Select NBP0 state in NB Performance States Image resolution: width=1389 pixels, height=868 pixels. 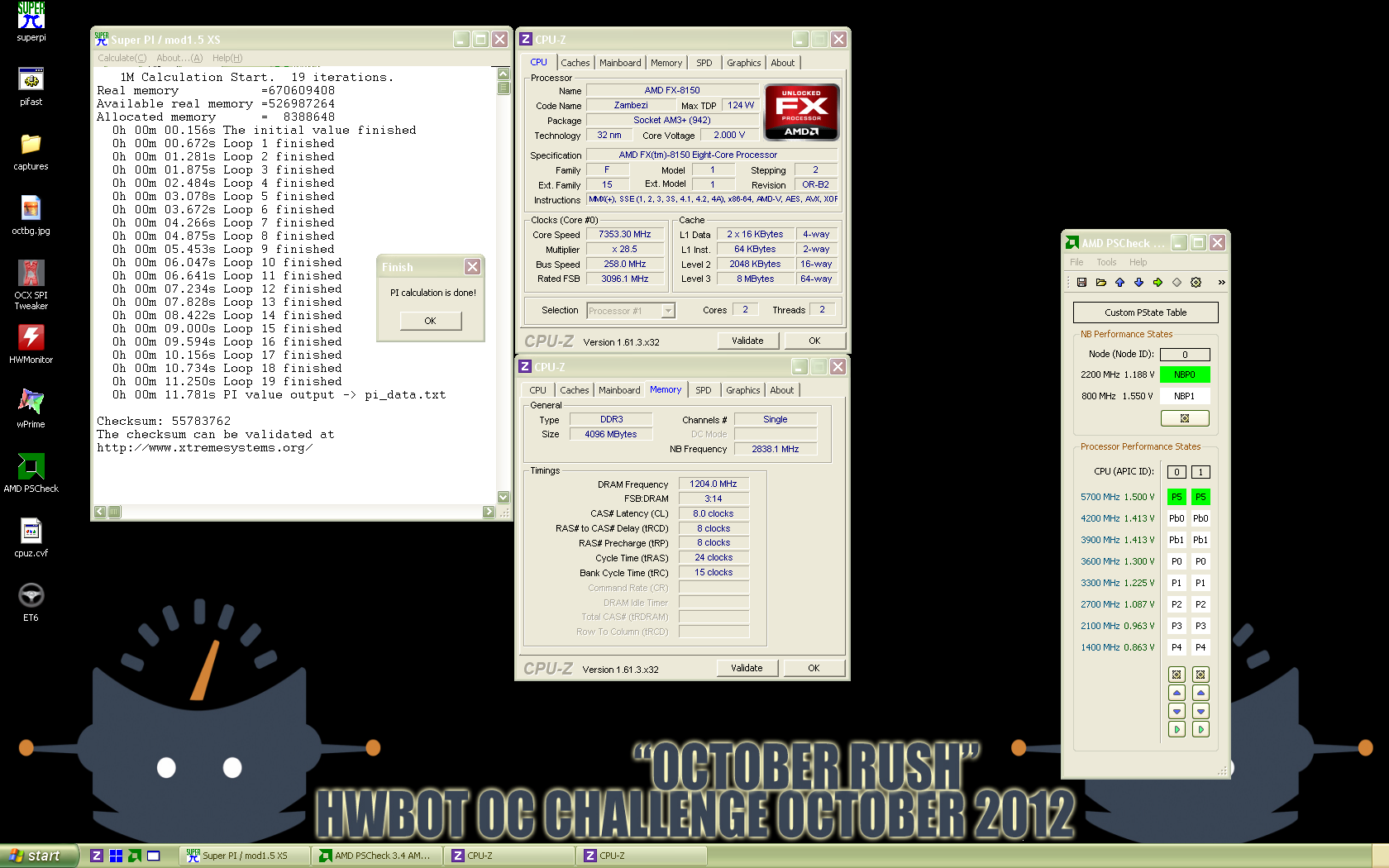(x=1185, y=374)
